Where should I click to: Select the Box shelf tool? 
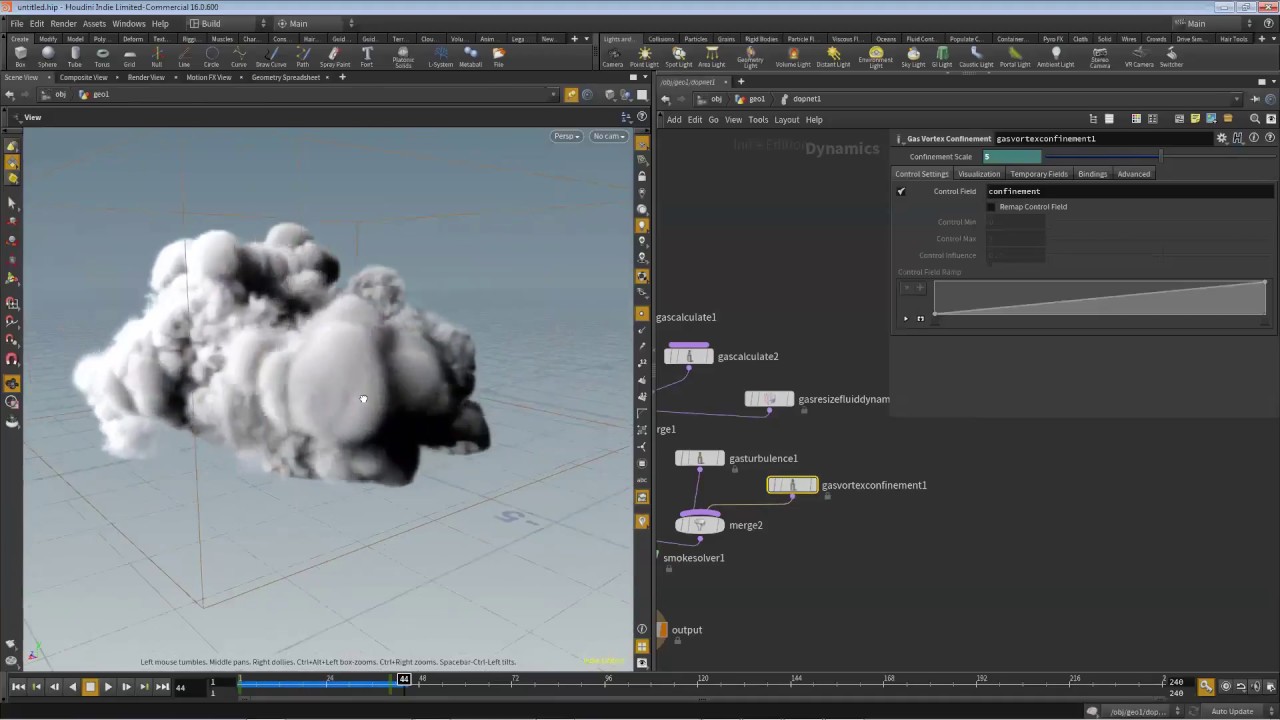20,56
